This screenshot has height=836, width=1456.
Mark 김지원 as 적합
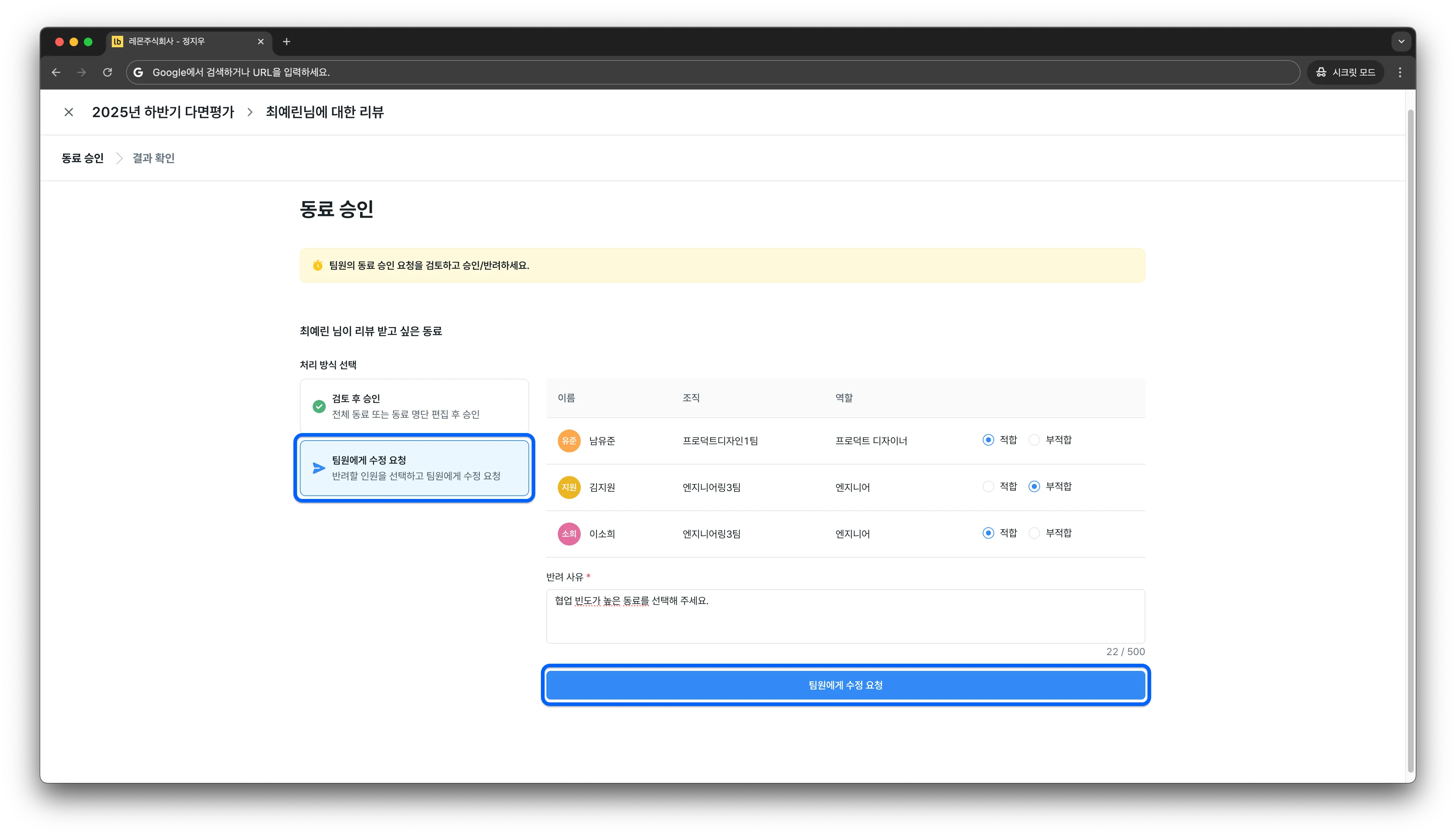988,486
